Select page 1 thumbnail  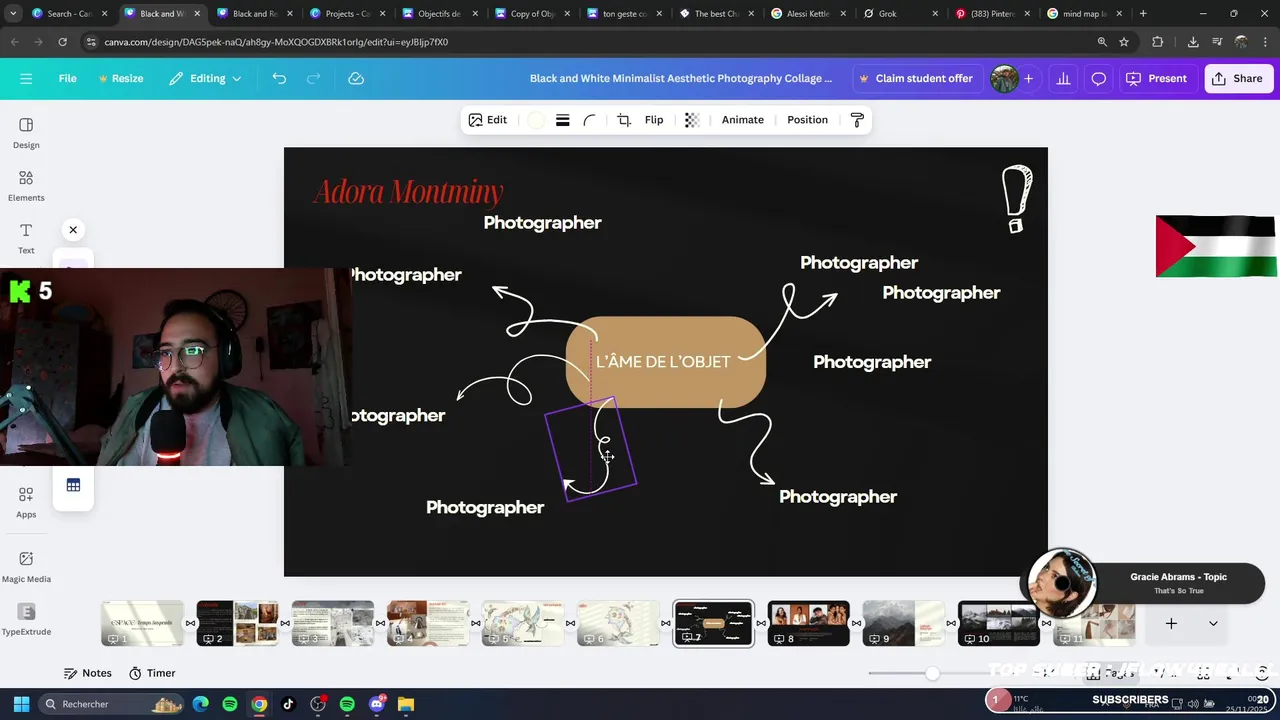(x=143, y=623)
